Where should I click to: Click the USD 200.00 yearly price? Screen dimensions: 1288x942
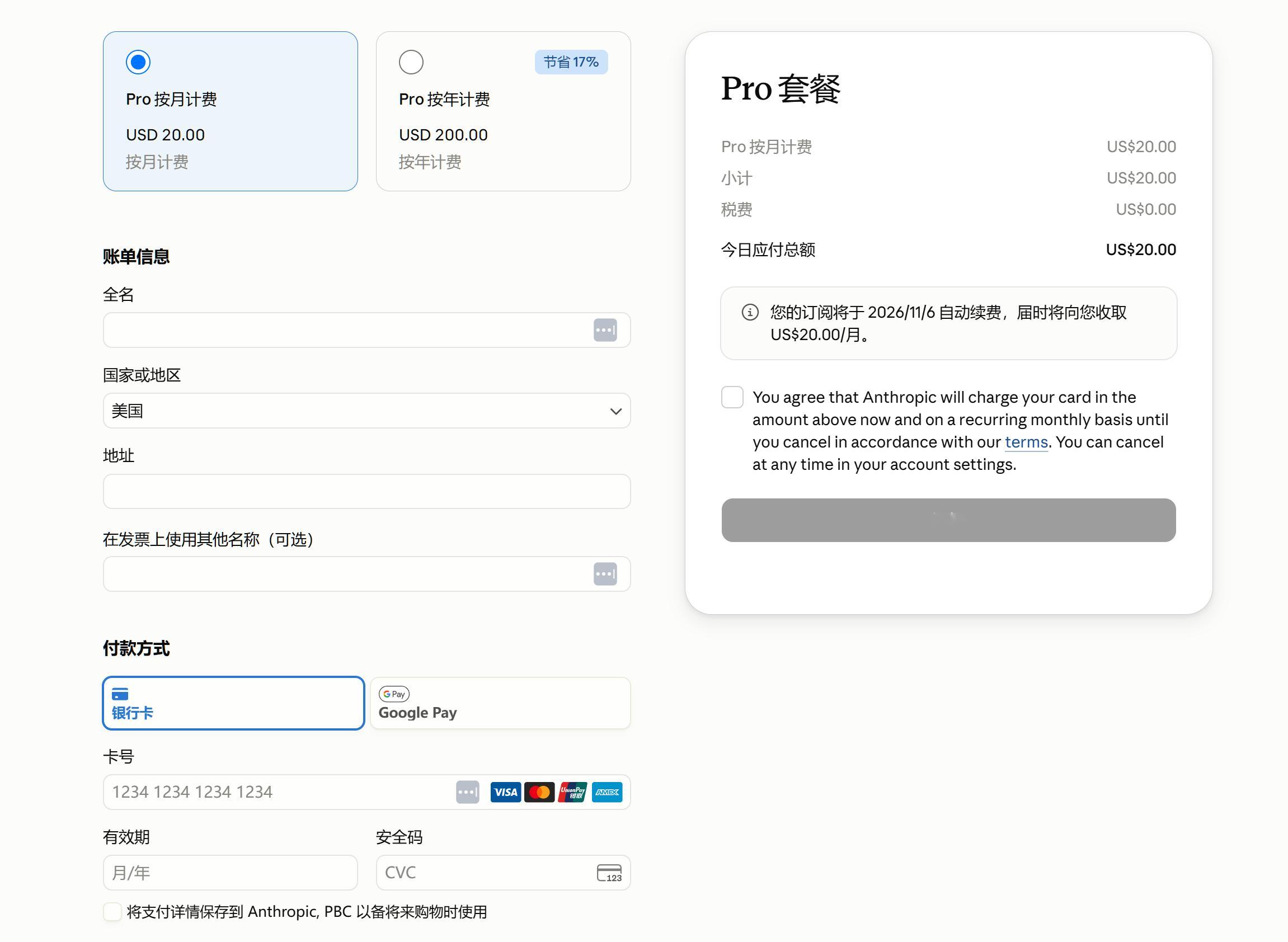click(443, 135)
